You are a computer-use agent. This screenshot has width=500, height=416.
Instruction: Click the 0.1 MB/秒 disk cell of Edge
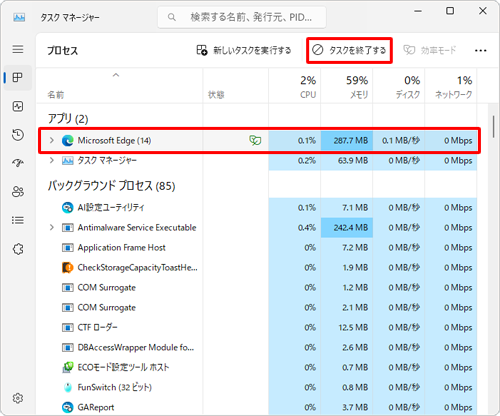click(x=399, y=141)
